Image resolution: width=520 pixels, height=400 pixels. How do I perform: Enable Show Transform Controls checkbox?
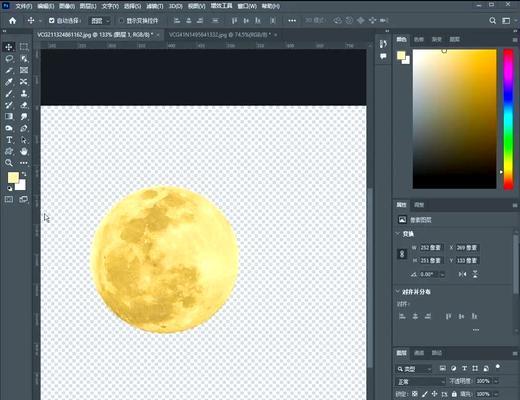pos(121,21)
